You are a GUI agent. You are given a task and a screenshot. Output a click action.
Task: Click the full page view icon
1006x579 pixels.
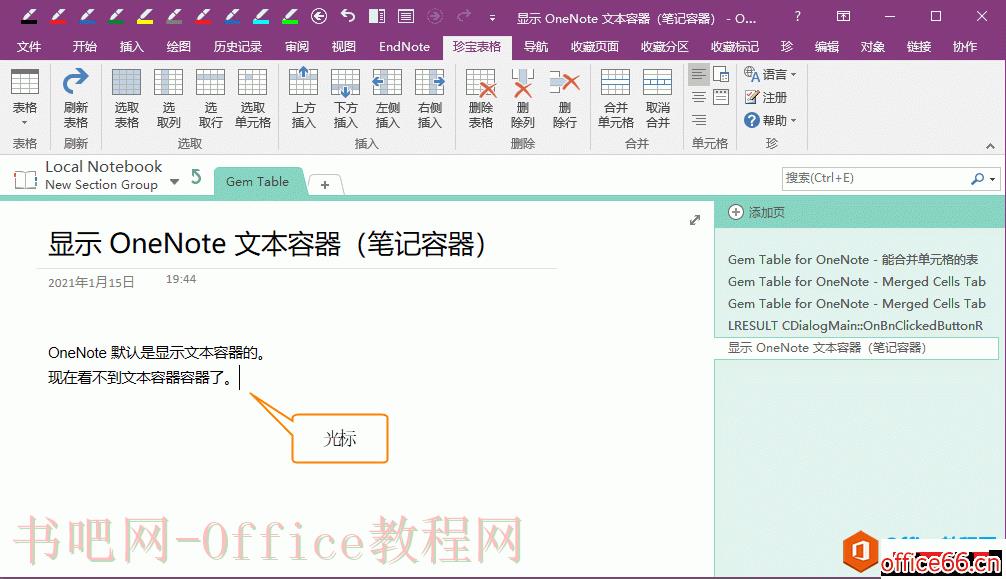click(406, 16)
